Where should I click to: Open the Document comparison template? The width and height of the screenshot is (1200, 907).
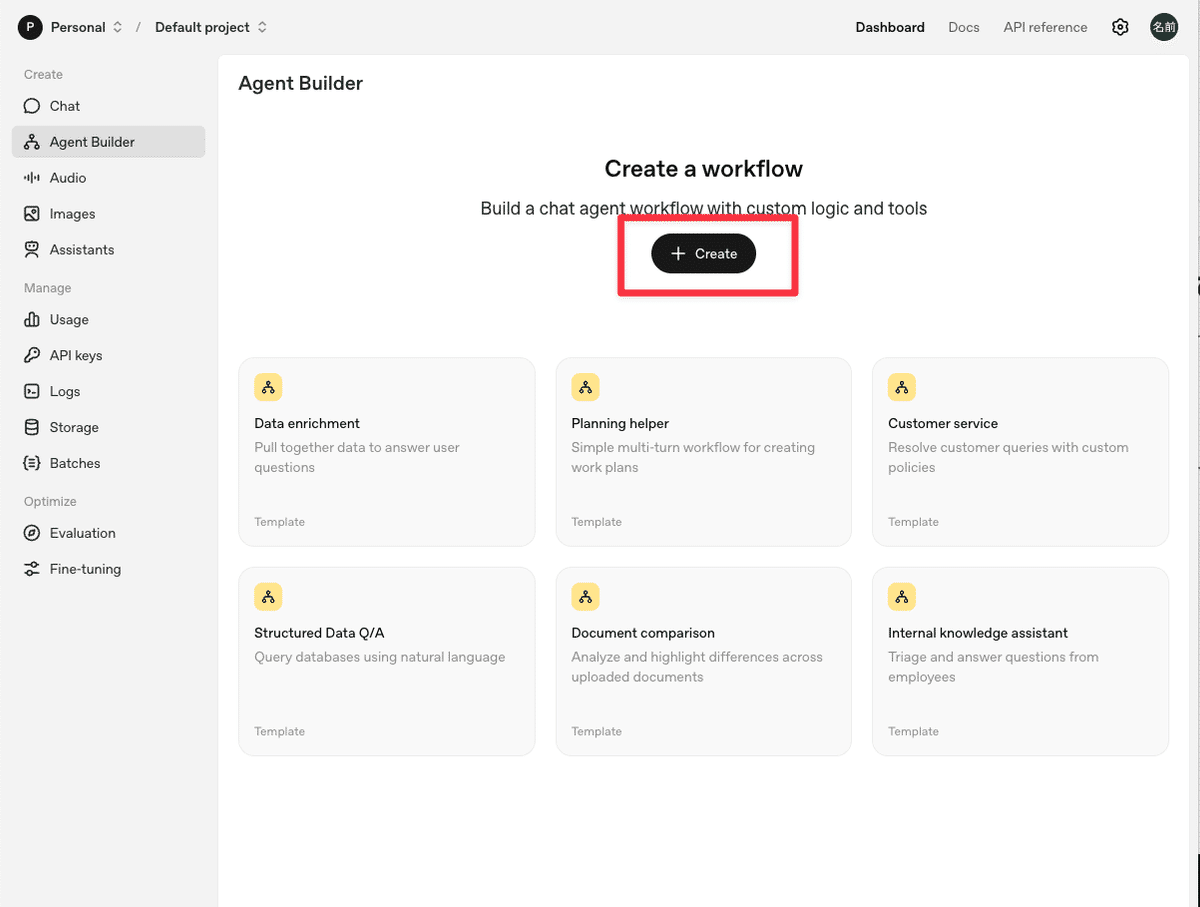(703, 661)
